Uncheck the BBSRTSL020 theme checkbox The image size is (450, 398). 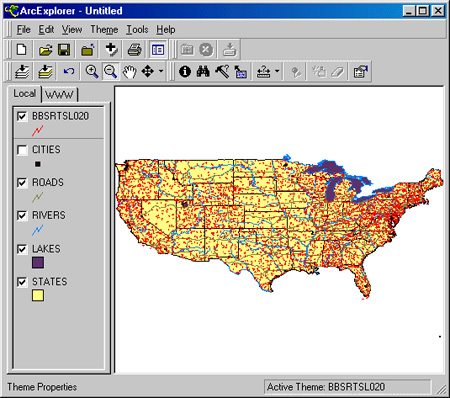[22, 116]
